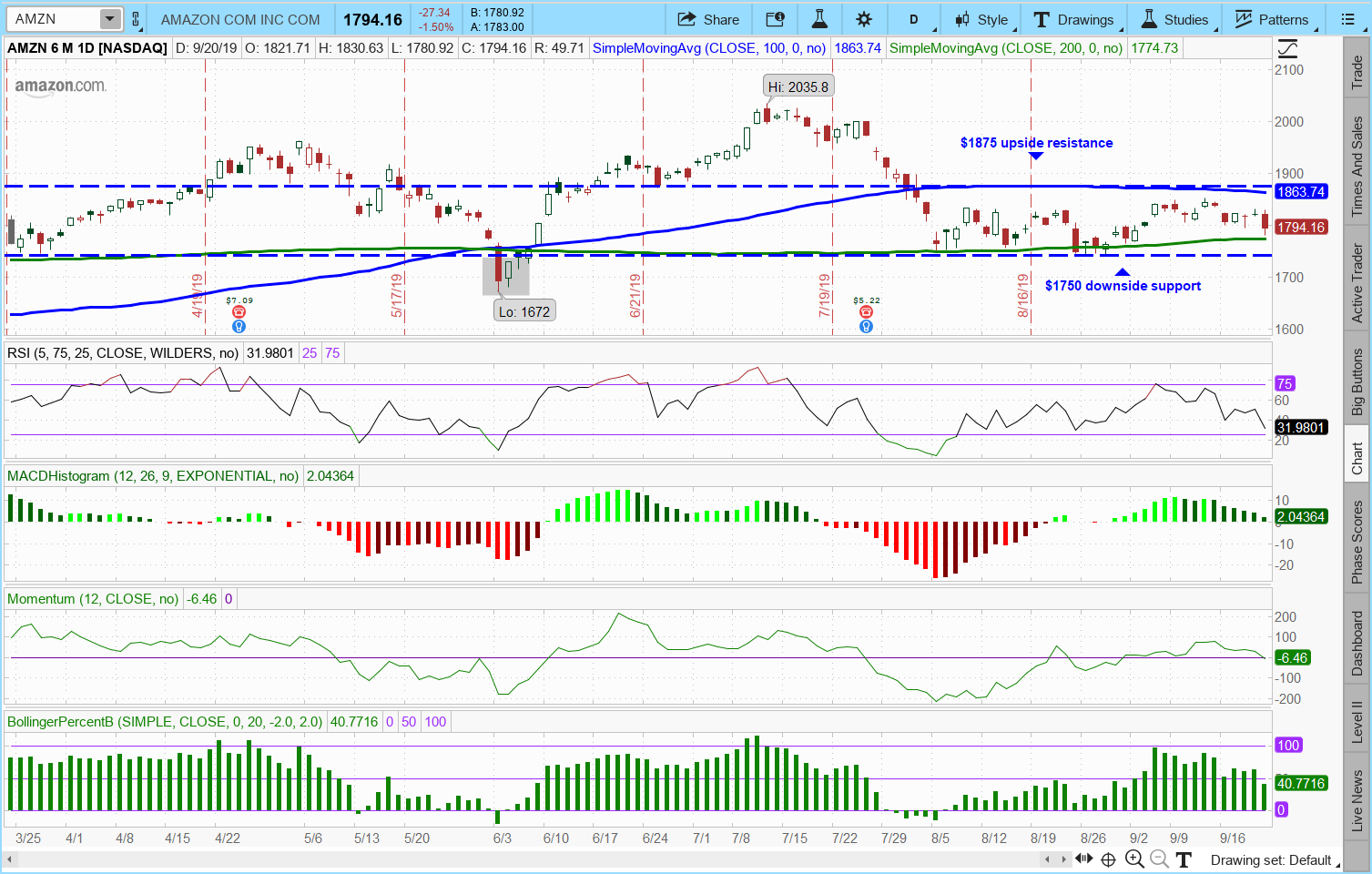Click the left scroll arrow on time axis

tap(1048, 859)
